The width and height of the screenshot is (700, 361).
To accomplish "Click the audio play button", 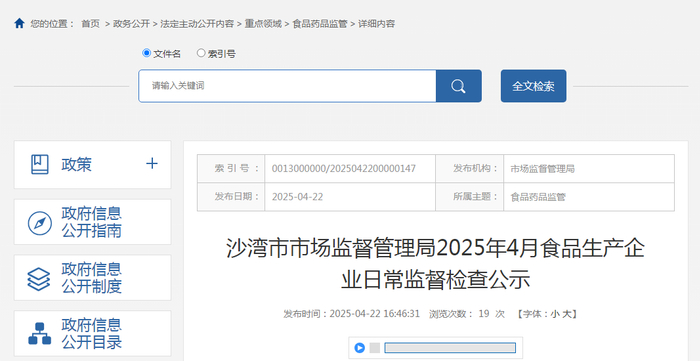I will pyautogui.click(x=360, y=348).
